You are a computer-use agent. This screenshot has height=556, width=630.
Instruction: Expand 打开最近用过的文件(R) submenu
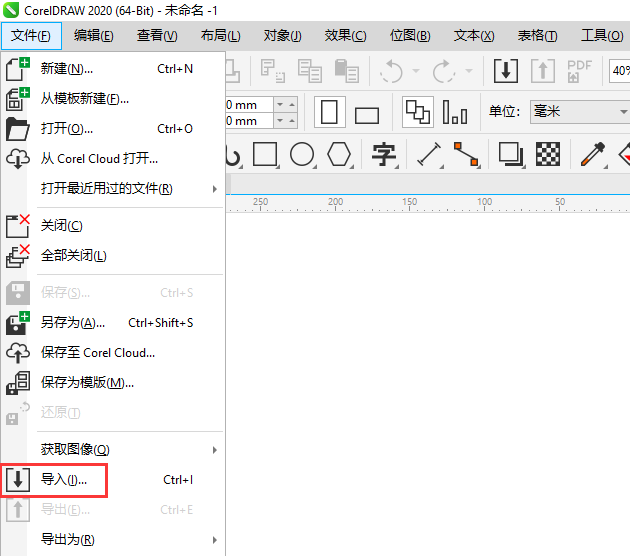pyautogui.click(x=112, y=188)
